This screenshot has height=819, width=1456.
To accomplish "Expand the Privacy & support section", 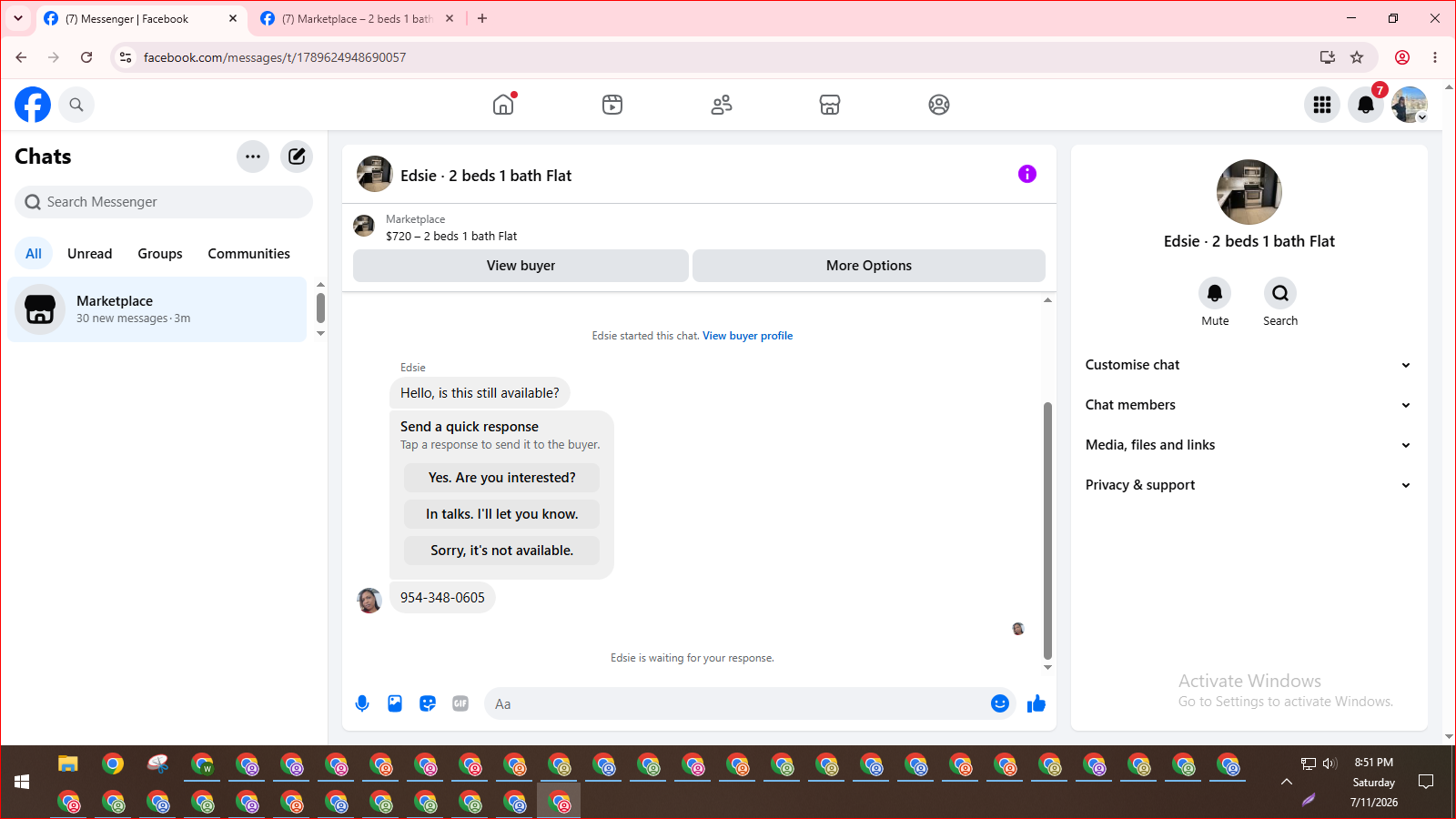I will pos(1249,485).
